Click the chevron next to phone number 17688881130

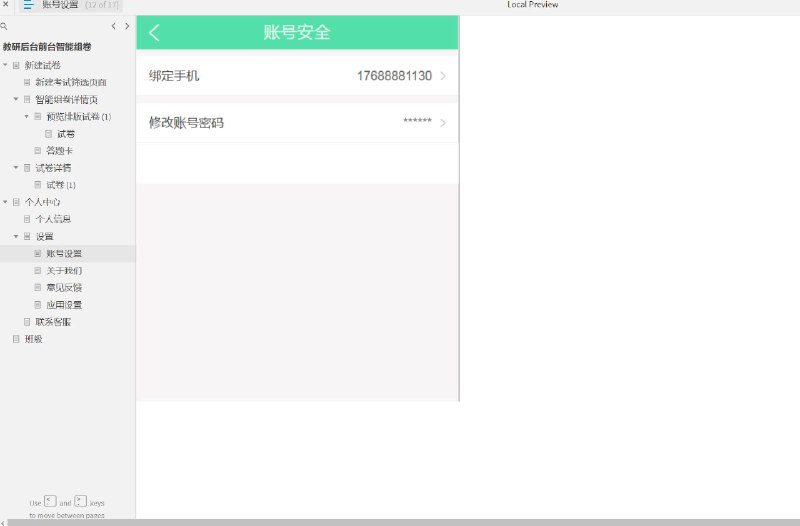(x=443, y=76)
